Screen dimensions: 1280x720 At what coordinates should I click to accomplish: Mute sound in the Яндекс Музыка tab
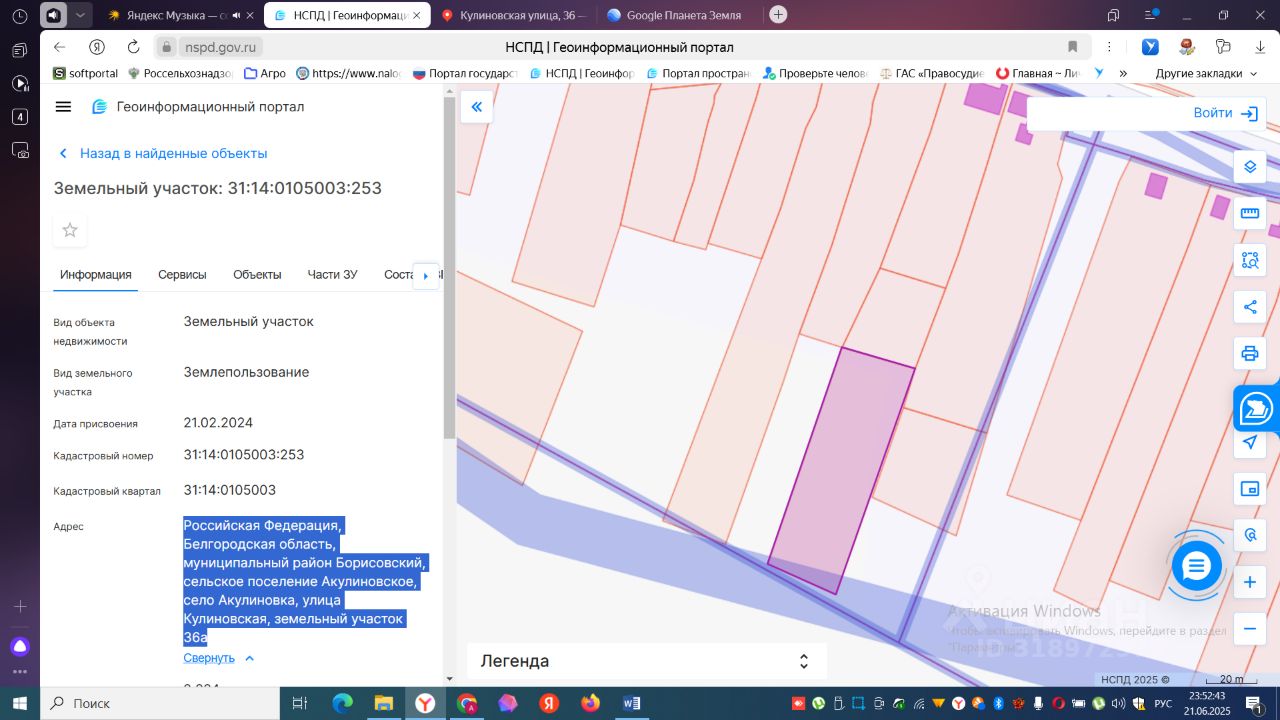coord(236,15)
